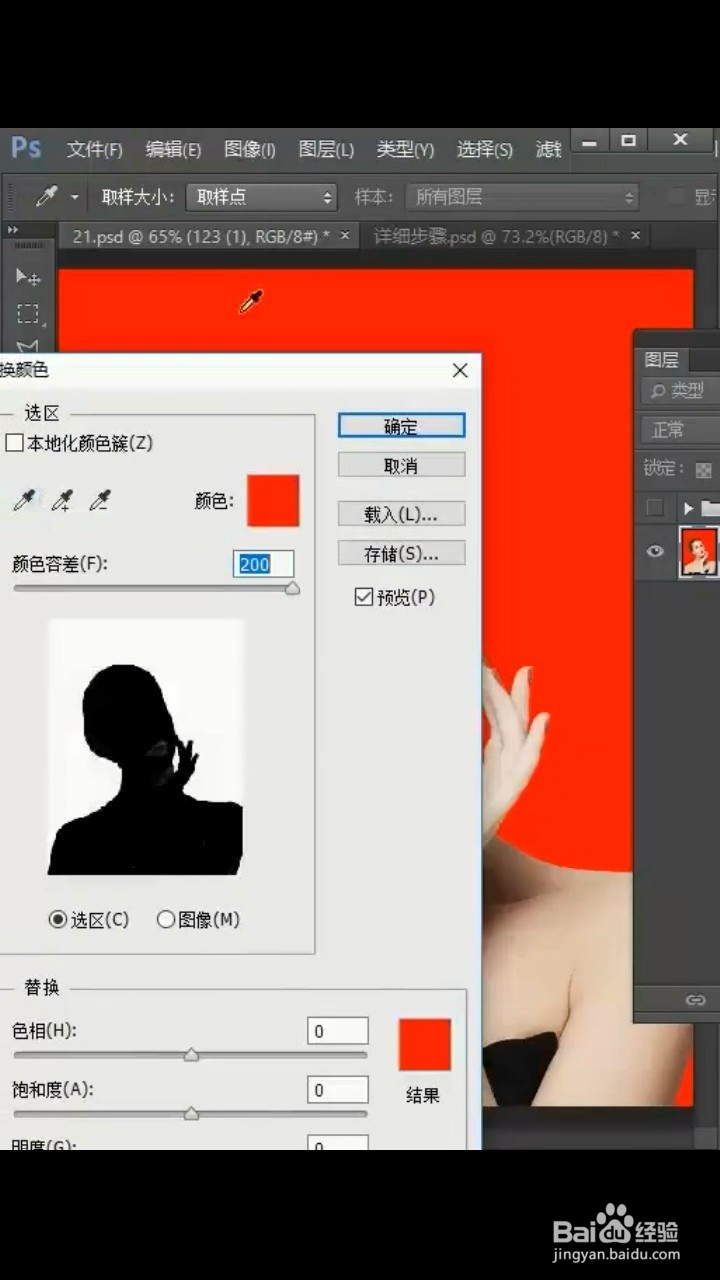Open the 取样大小 取样点 dropdown
720x1280 pixels.
[261, 197]
